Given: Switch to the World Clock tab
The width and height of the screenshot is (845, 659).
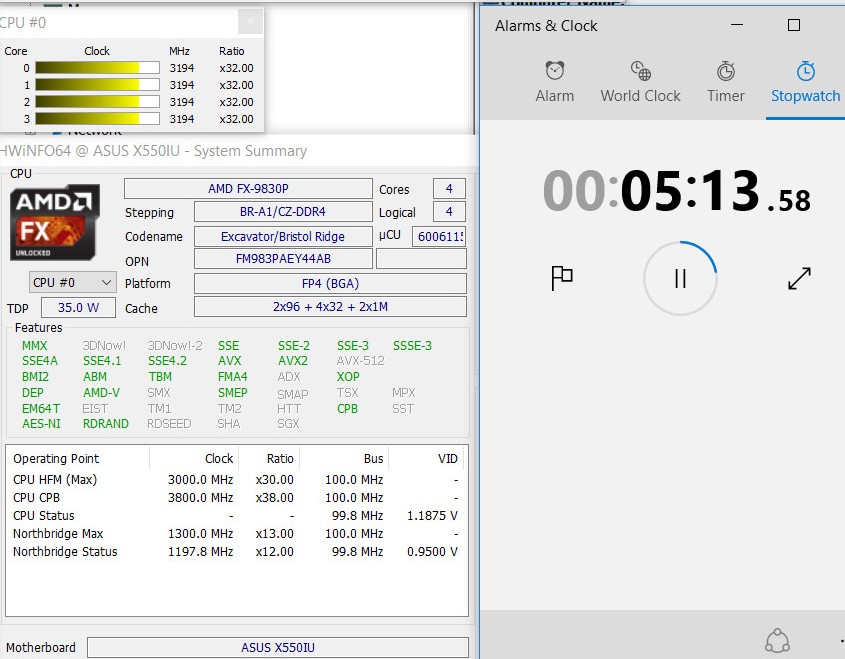Looking at the screenshot, I should click(x=640, y=83).
